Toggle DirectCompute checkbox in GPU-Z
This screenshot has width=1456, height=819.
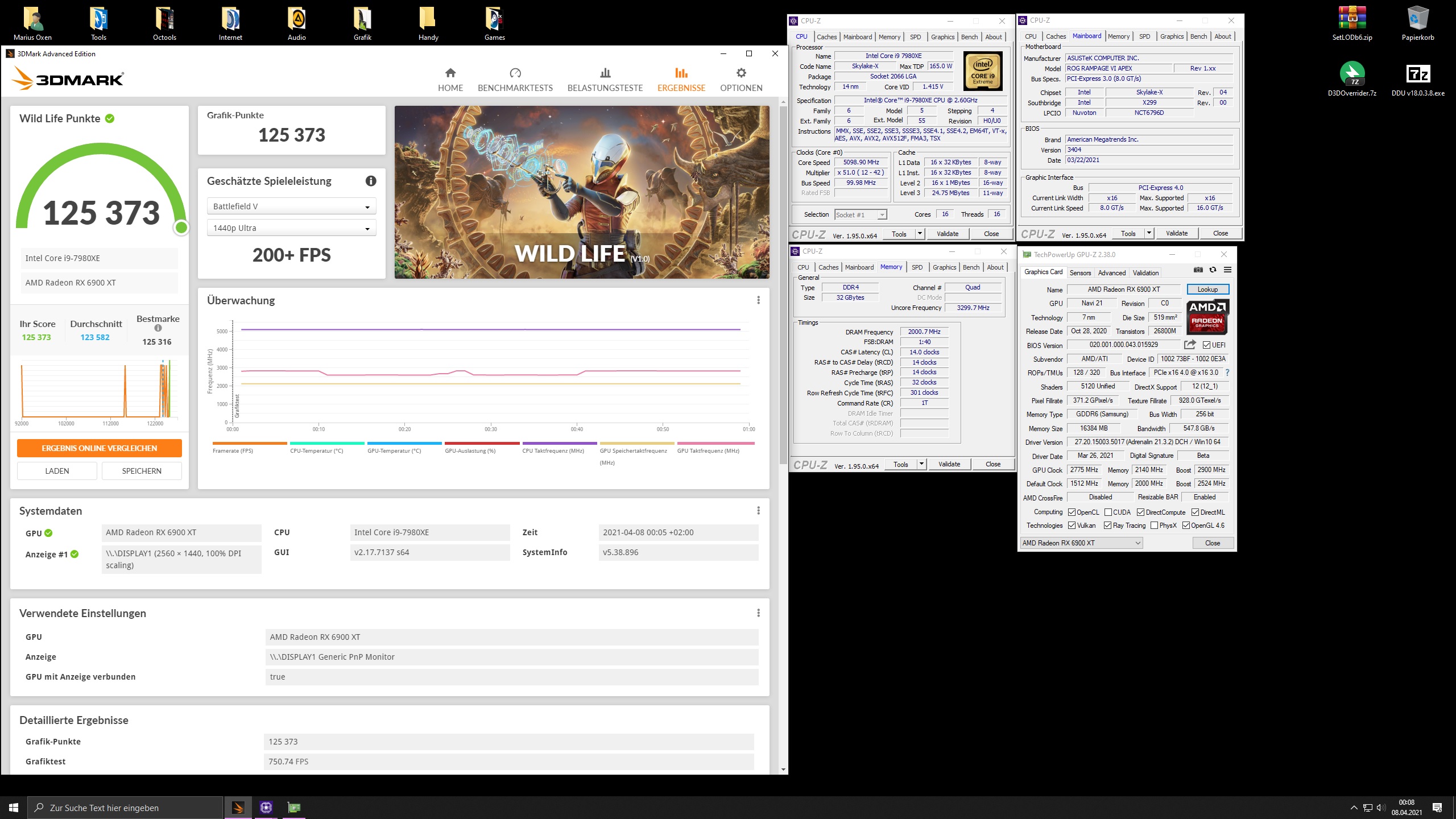click(x=1140, y=512)
